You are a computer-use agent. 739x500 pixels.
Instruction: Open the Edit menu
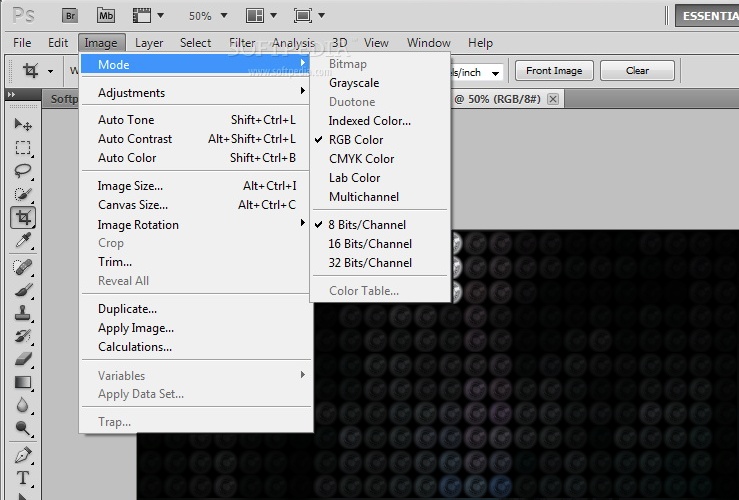click(x=58, y=43)
